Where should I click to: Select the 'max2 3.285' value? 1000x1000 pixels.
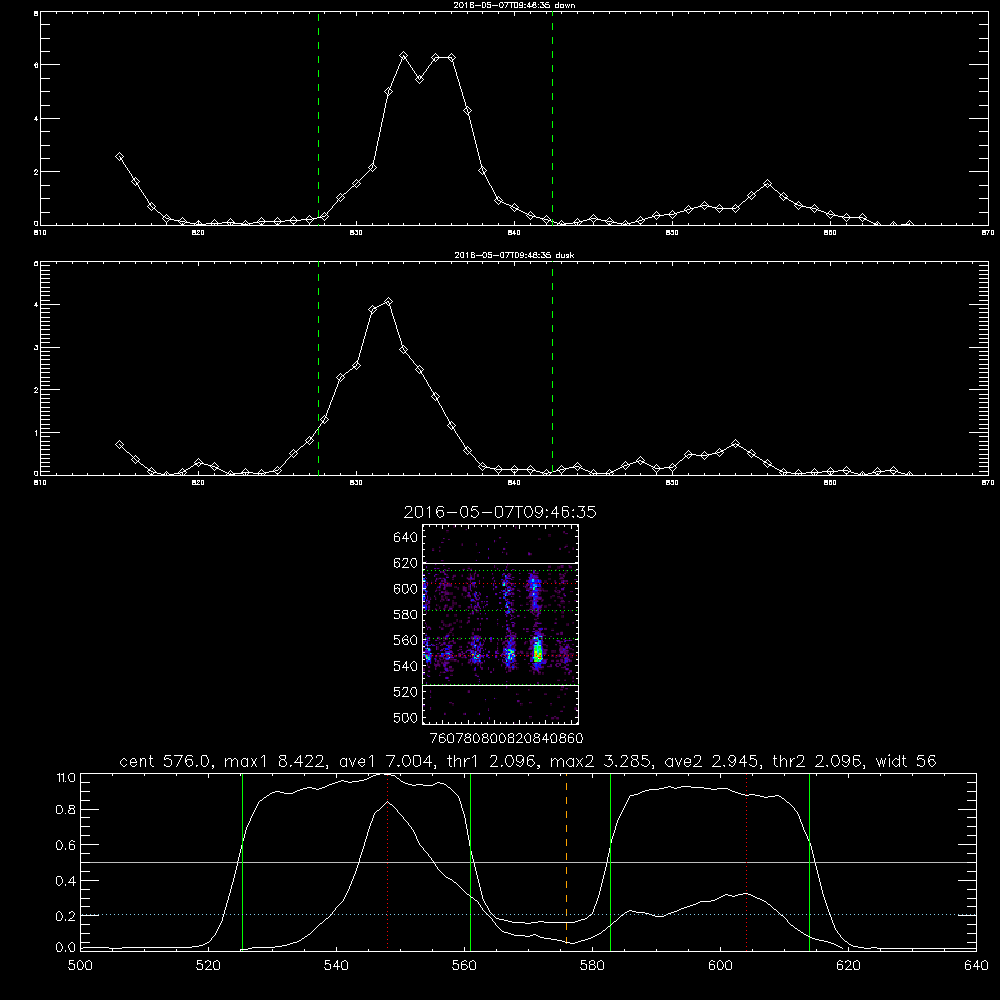600,761
